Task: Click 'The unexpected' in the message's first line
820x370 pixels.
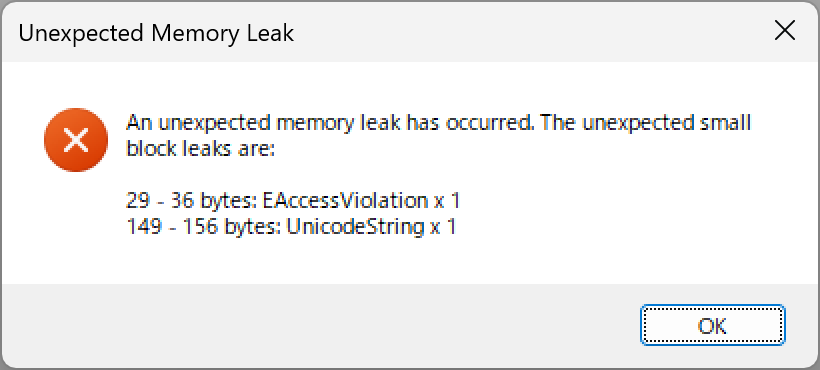Action: (x=618, y=124)
